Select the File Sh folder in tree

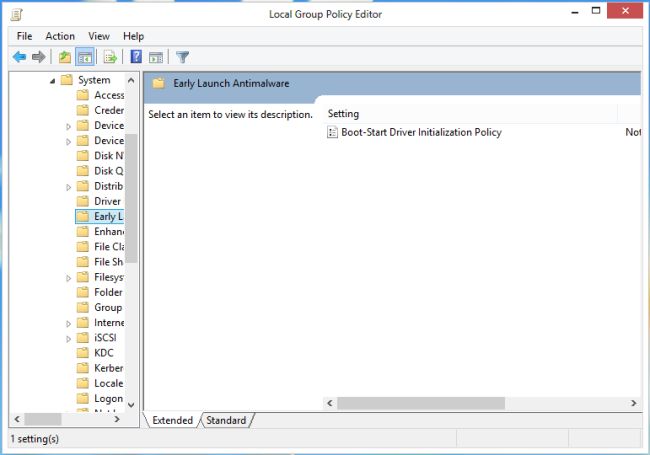[x=101, y=262]
